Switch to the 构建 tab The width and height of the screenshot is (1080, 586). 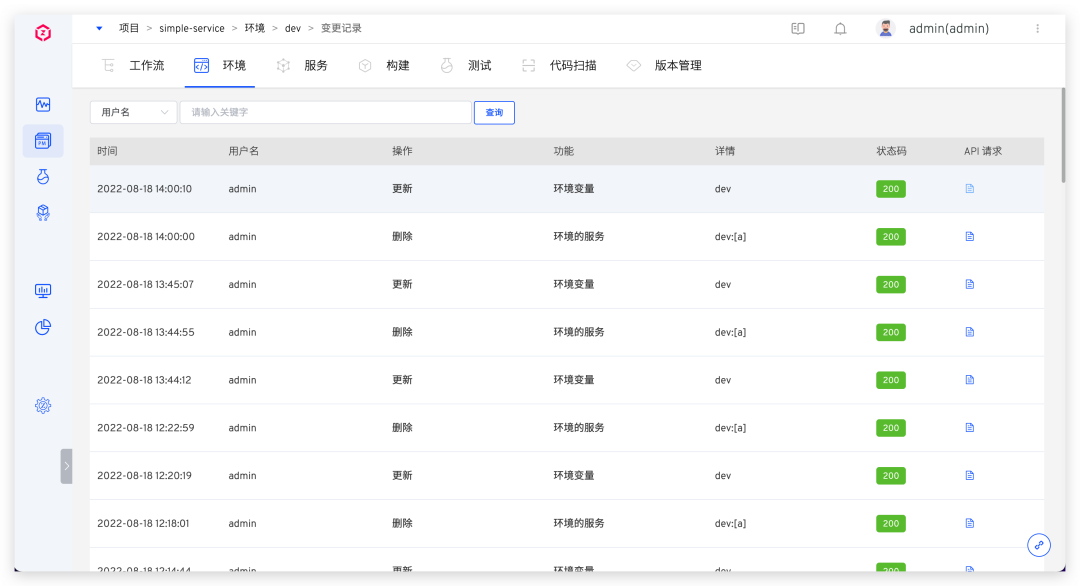(x=384, y=65)
